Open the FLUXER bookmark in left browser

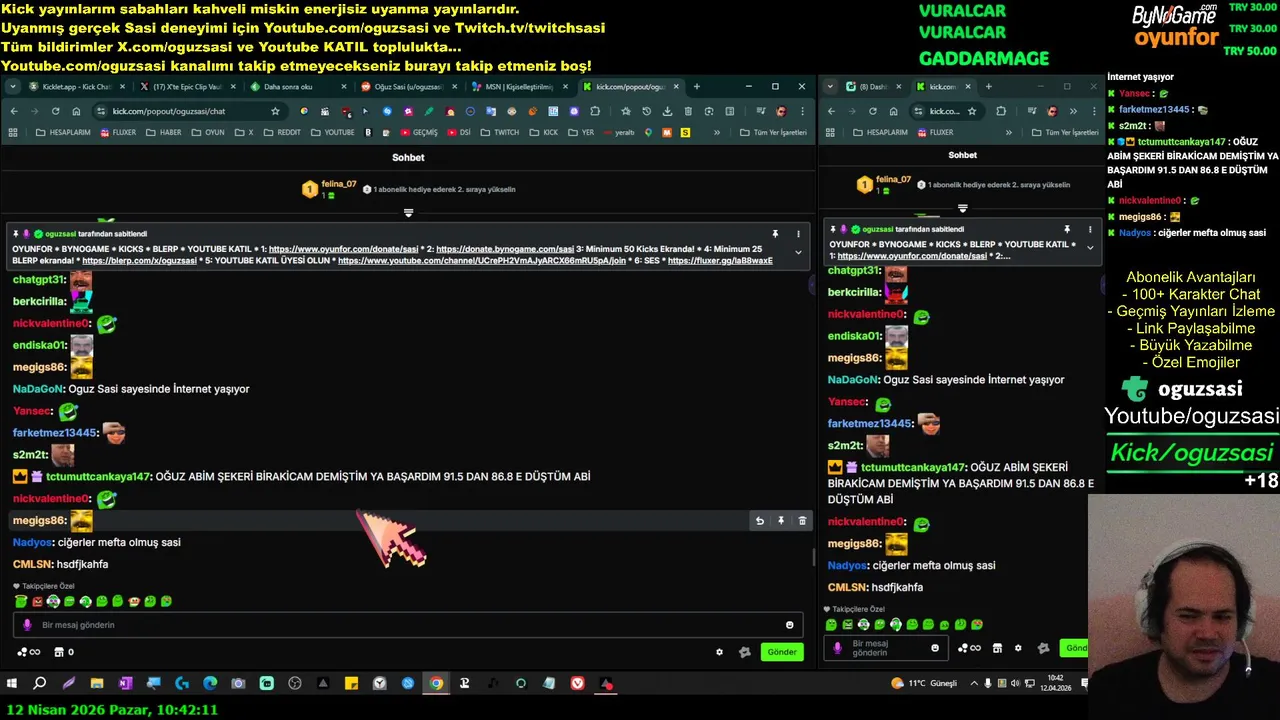[119, 132]
